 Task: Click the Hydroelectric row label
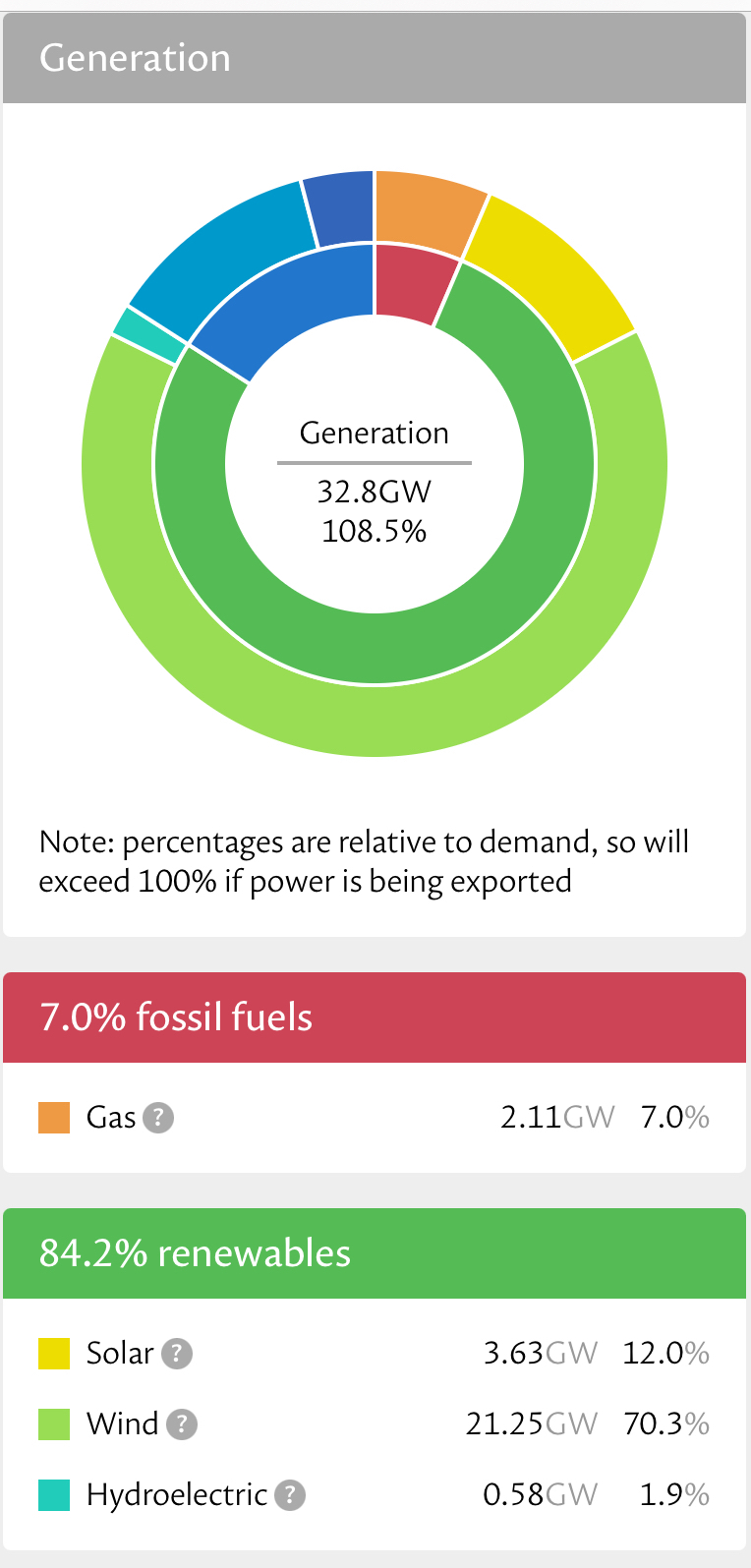pos(177,1495)
